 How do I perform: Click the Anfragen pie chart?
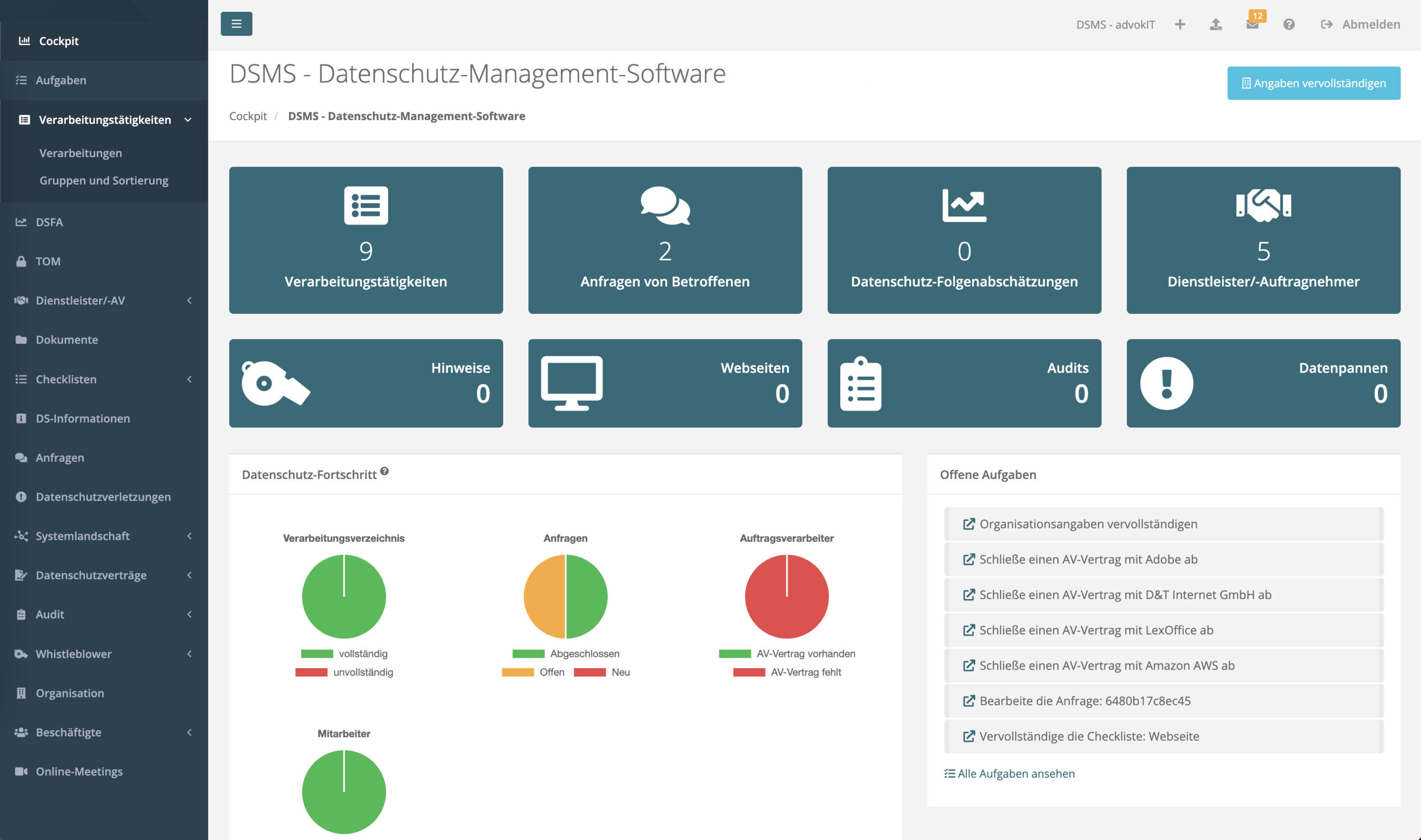pos(565,596)
